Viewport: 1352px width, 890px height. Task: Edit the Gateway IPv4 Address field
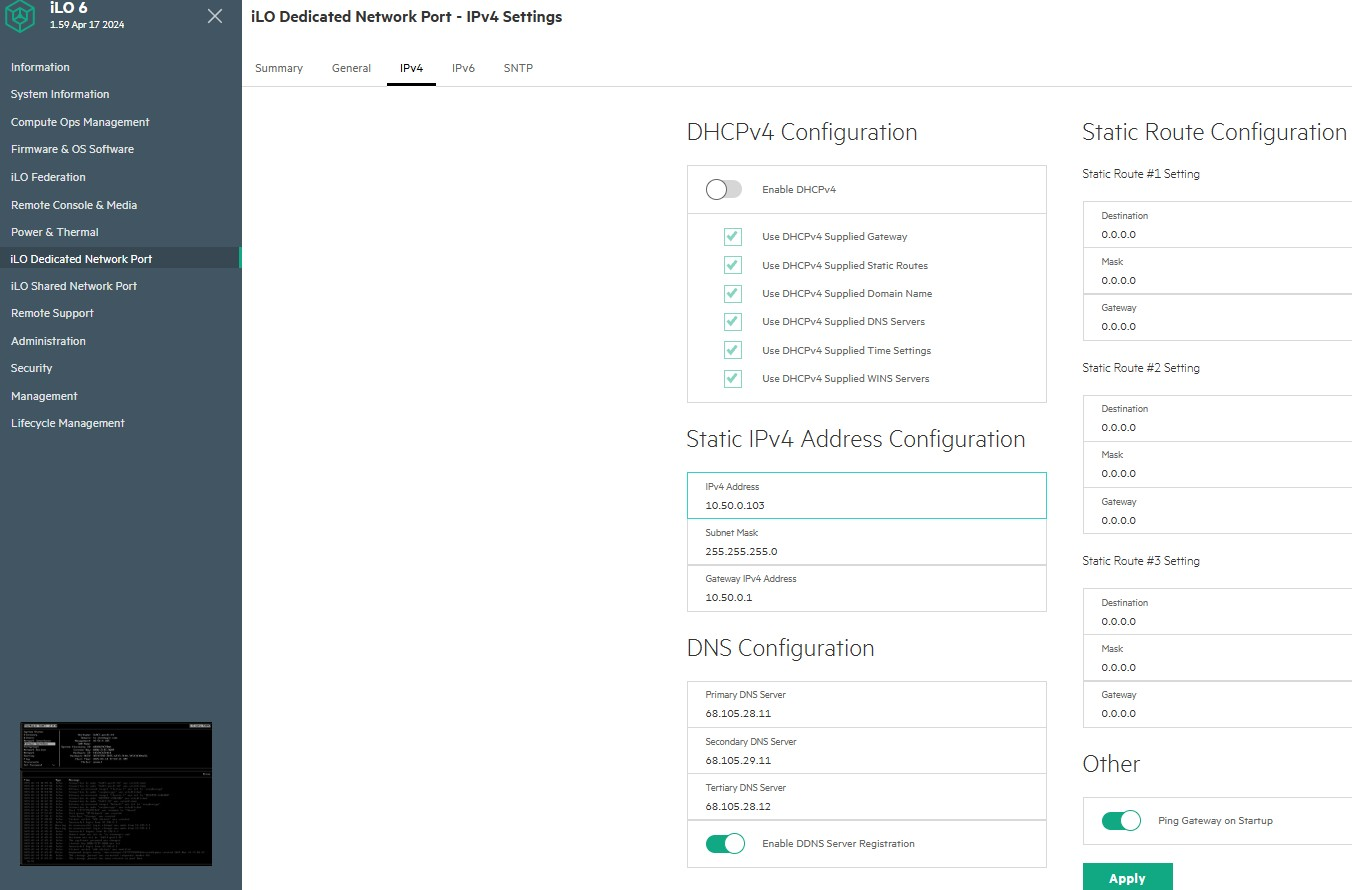[867, 588]
